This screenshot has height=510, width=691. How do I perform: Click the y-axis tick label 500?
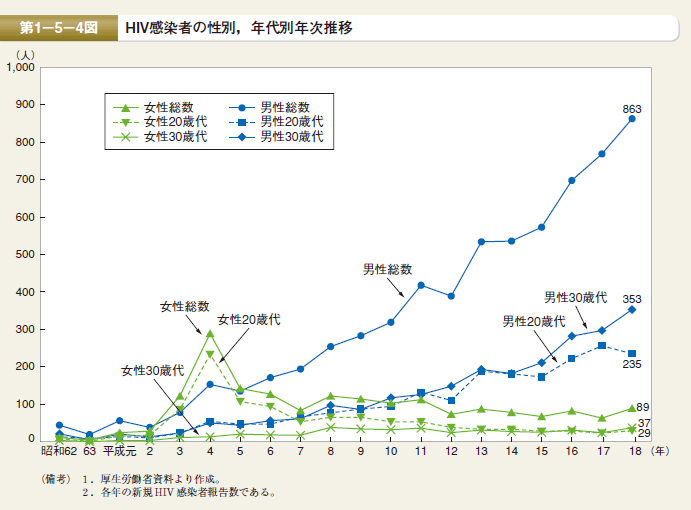click(25, 254)
